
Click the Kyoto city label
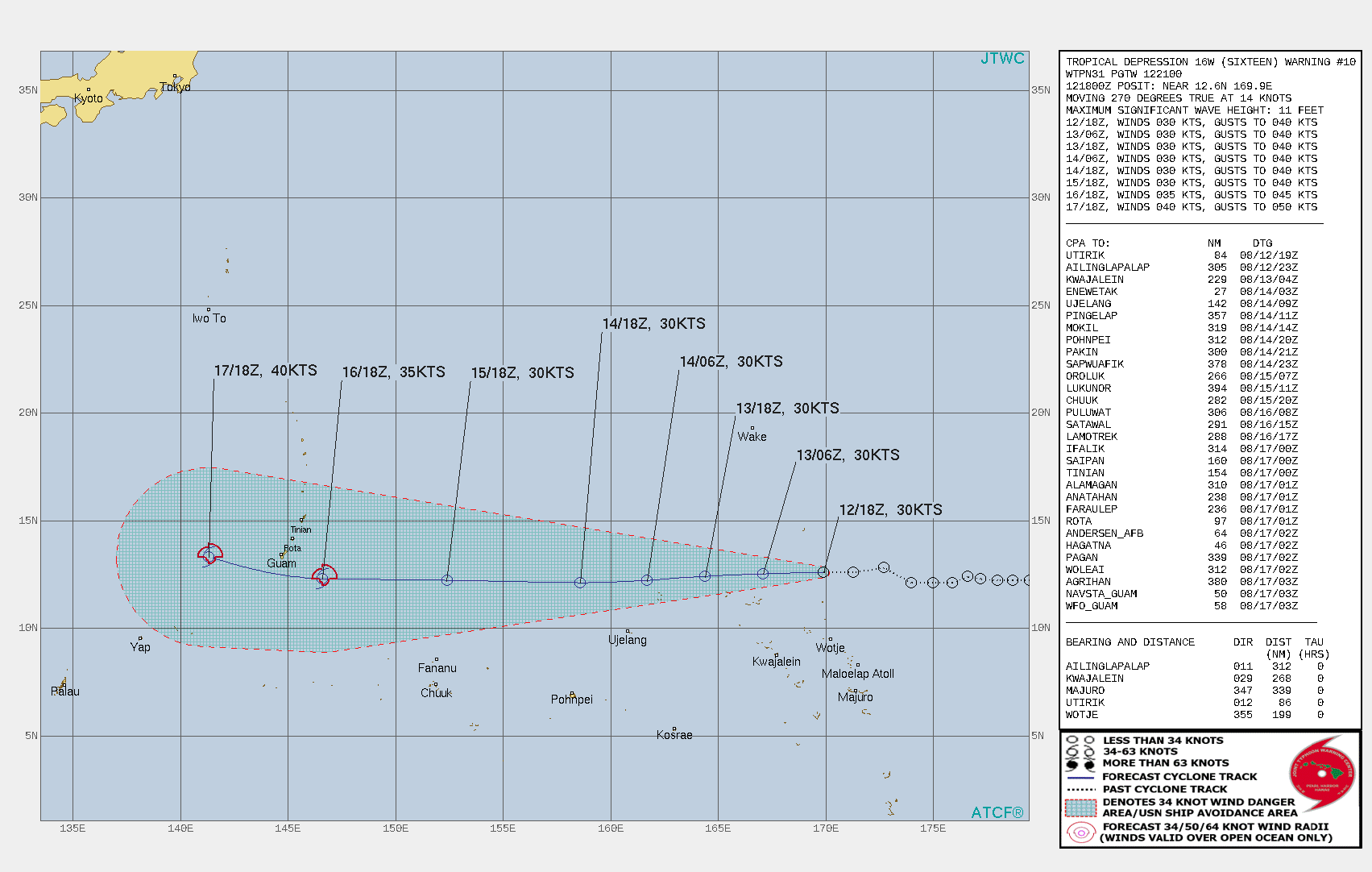(89, 98)
